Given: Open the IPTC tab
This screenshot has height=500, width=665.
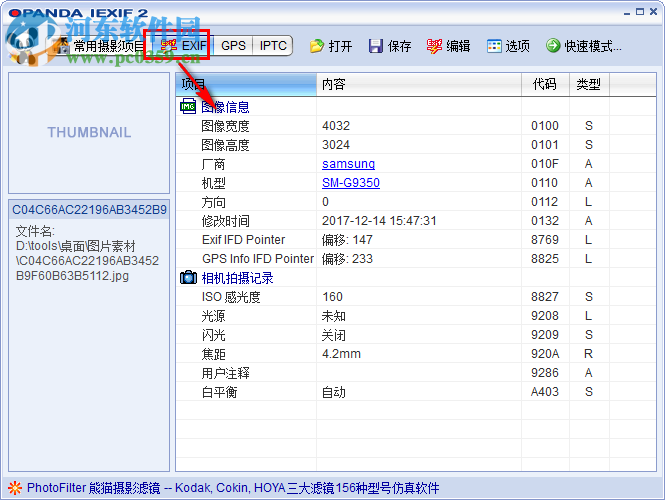Looking at the screenshot, I should click(273, 46).
